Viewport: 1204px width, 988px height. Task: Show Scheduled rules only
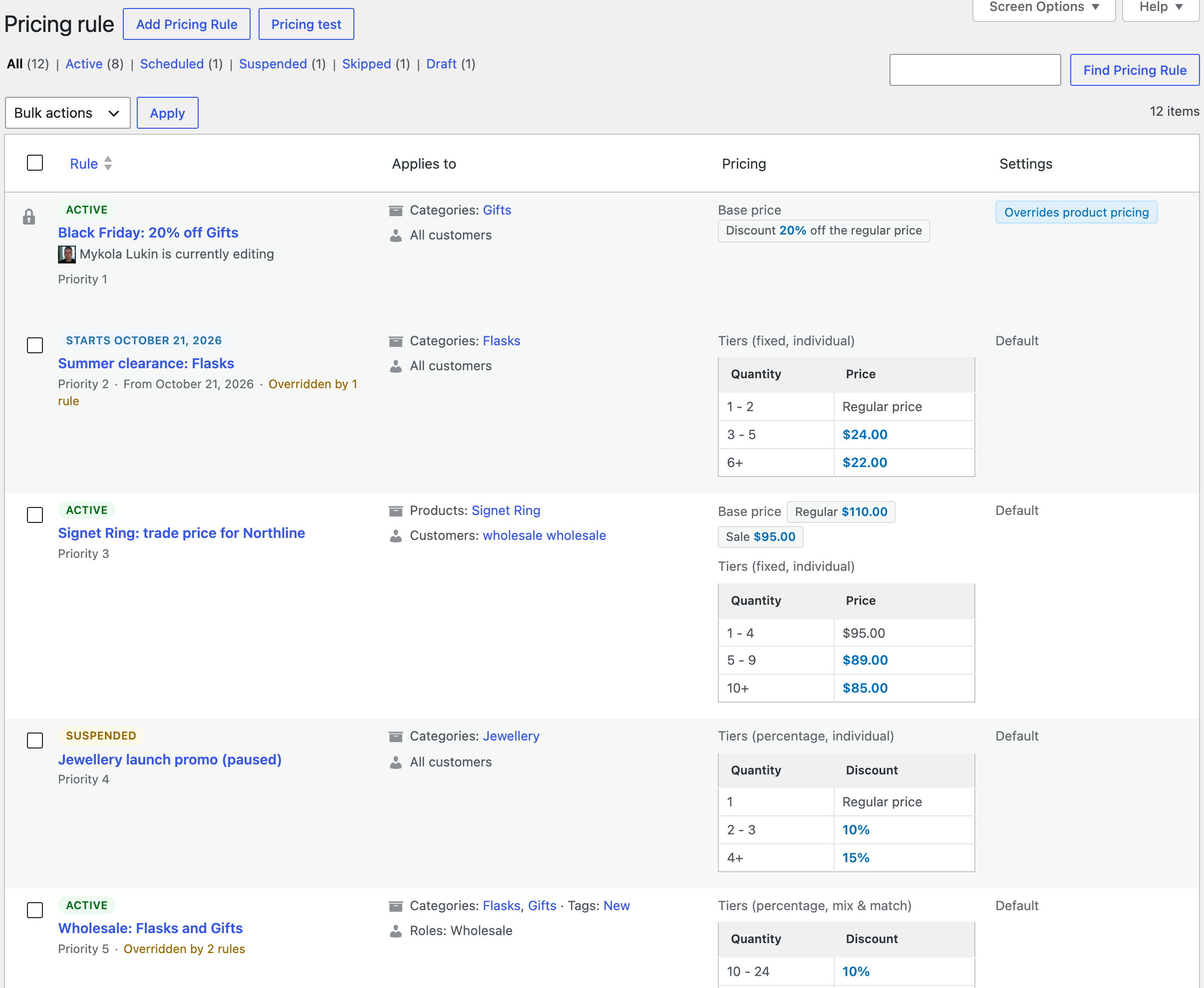pos(172,64)
